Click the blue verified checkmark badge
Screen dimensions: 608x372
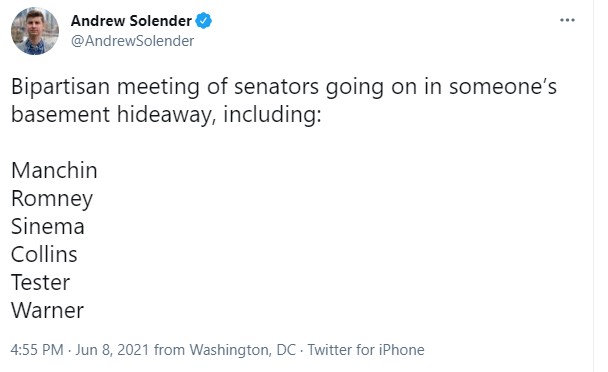coord(204,21)
